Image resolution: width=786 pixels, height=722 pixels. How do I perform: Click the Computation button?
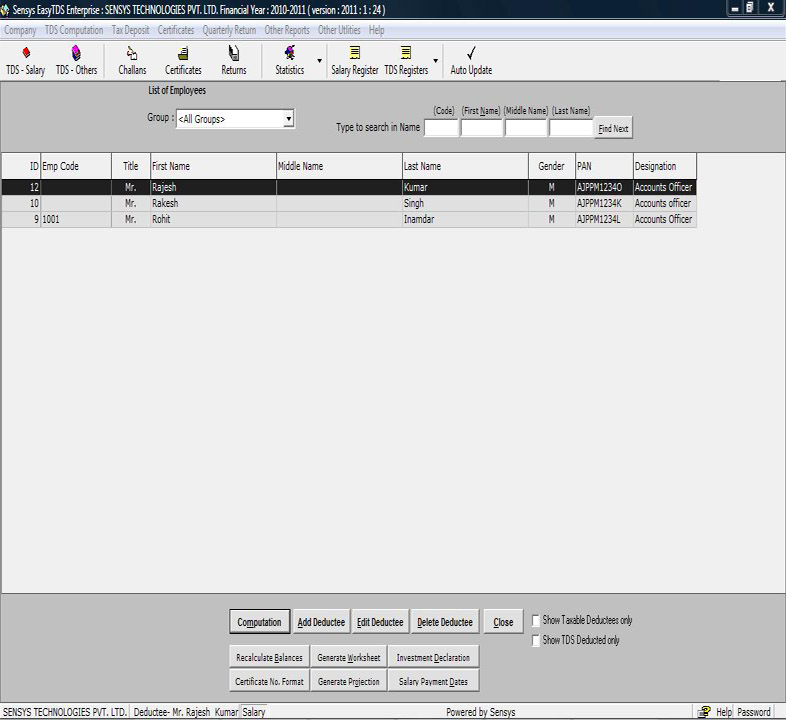pos(260,622)
